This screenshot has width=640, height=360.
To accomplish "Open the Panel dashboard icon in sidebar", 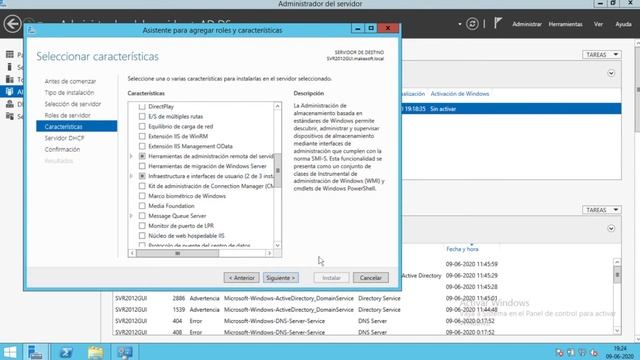I will [10, 54].
